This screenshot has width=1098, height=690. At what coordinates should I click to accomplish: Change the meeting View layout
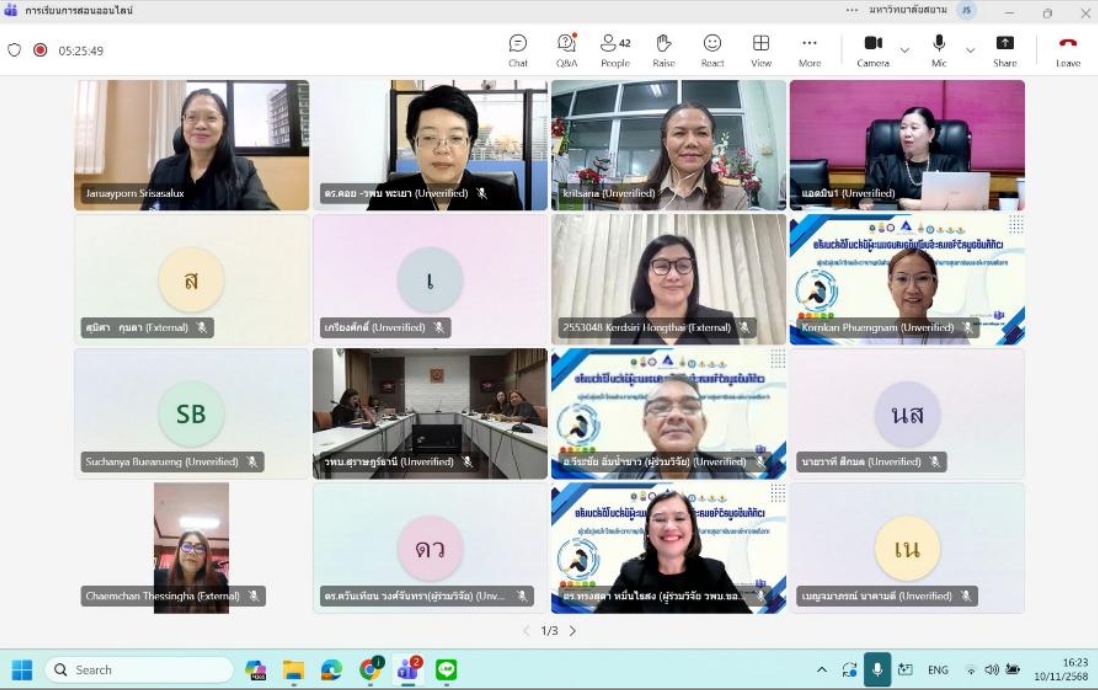pos(761,49)
